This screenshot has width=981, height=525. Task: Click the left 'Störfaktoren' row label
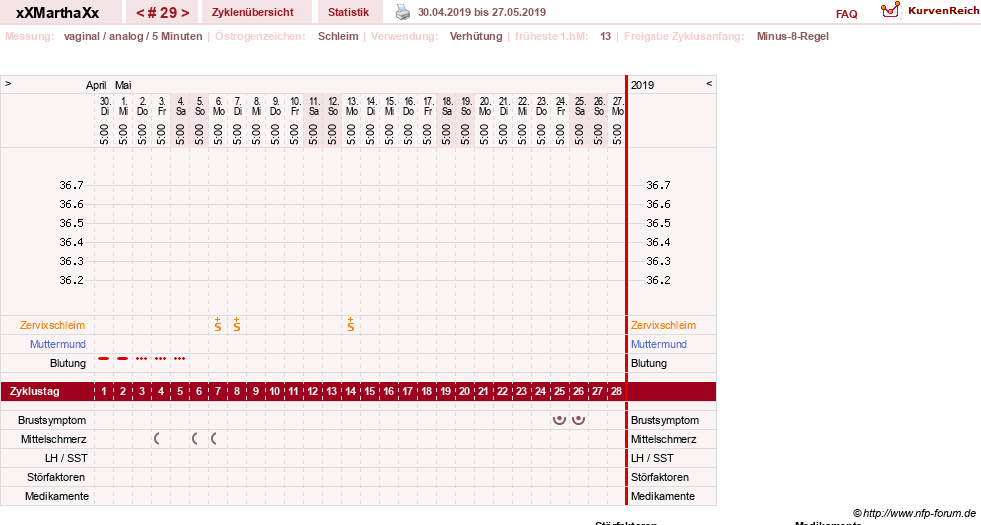[56, 477]
